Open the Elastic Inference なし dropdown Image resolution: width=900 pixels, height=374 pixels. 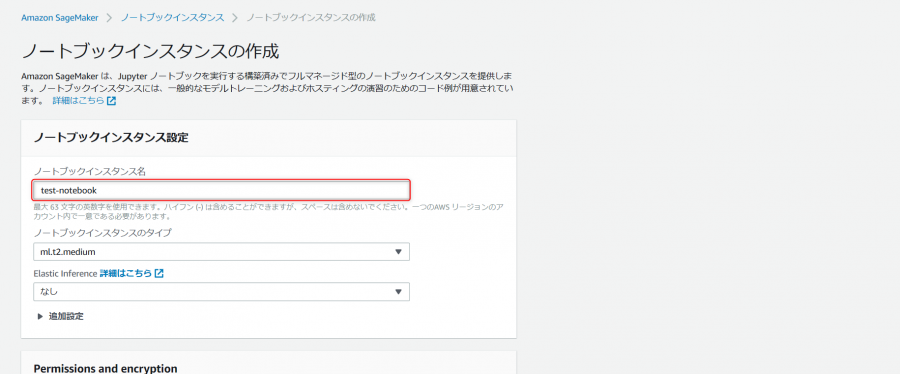(222, 291)
